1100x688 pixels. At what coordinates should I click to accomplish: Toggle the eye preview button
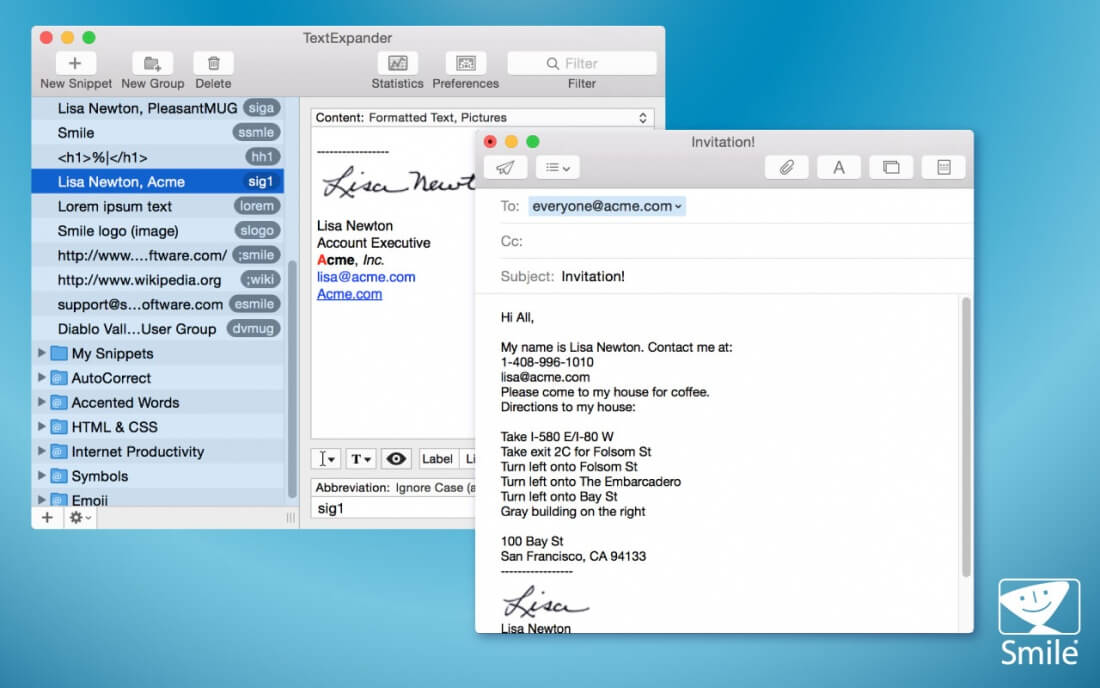click(x=396, y=459)
